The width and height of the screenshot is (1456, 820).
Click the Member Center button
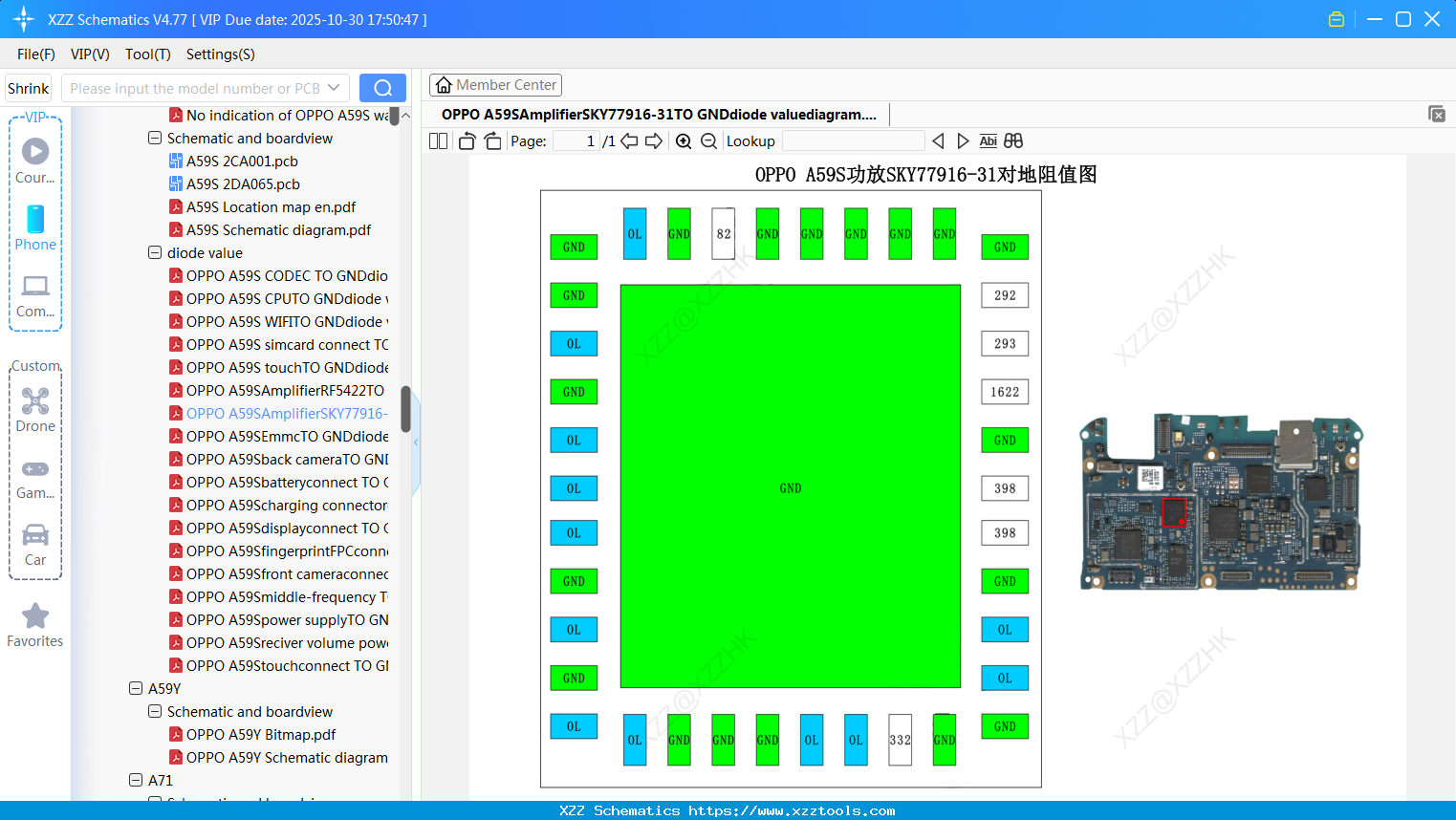pyautogui.click(x=495, y=84)
